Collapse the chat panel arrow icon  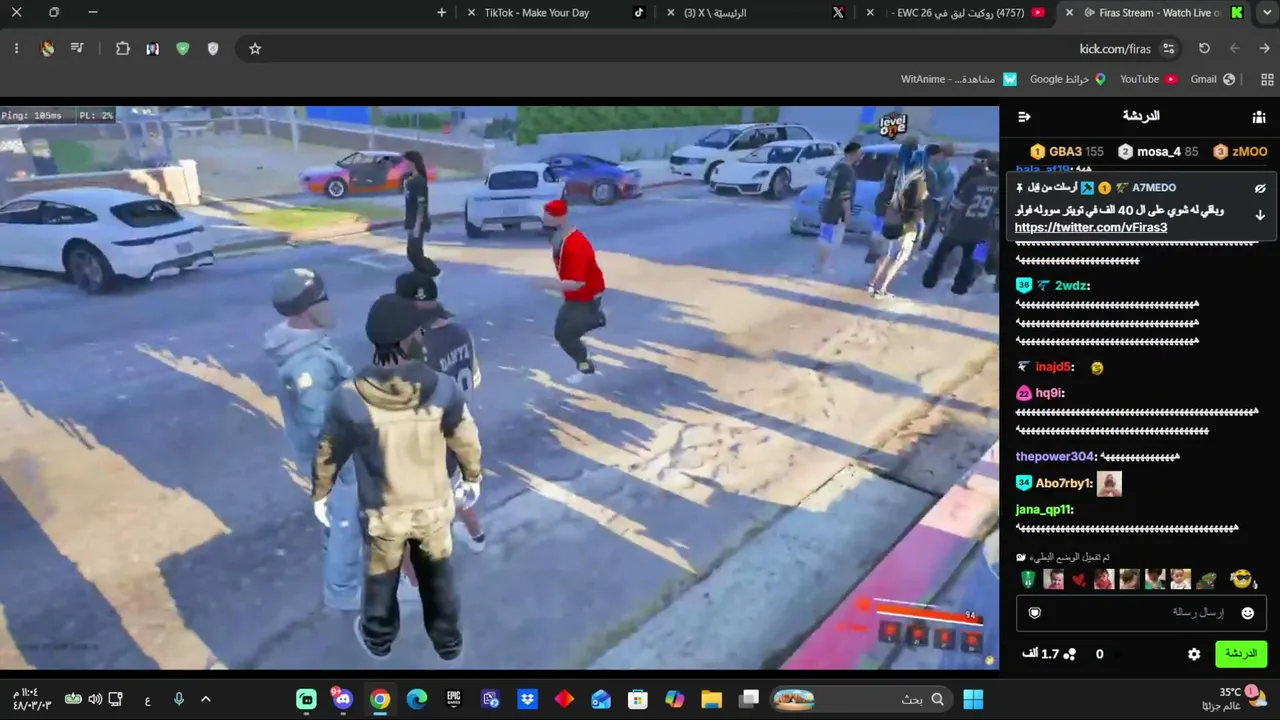pos(1024,117)
